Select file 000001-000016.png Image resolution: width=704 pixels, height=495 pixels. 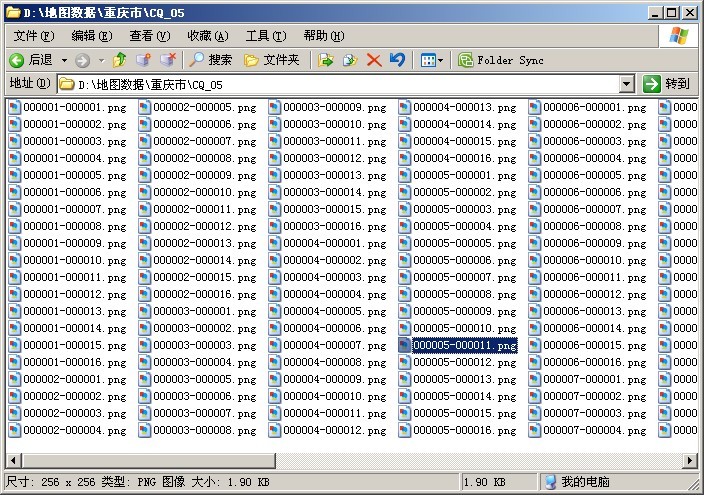tap(68, 362)
